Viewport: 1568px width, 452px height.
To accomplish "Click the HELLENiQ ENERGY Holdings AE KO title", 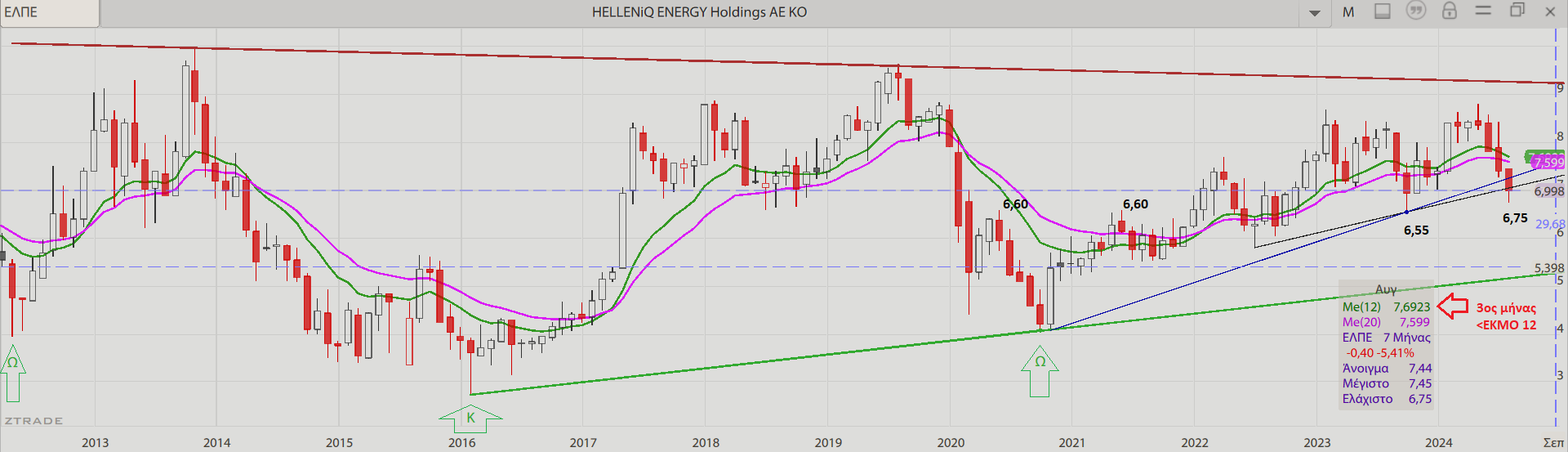I will coord(699,12).
